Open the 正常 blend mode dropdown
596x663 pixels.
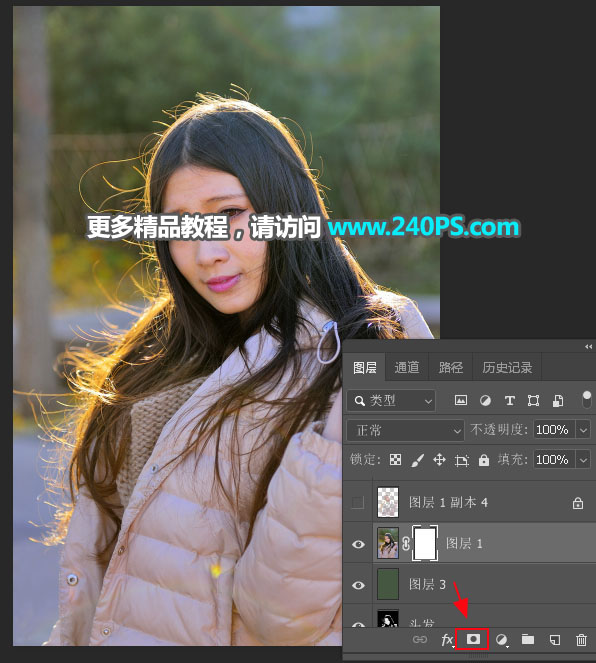pos(405,430)
